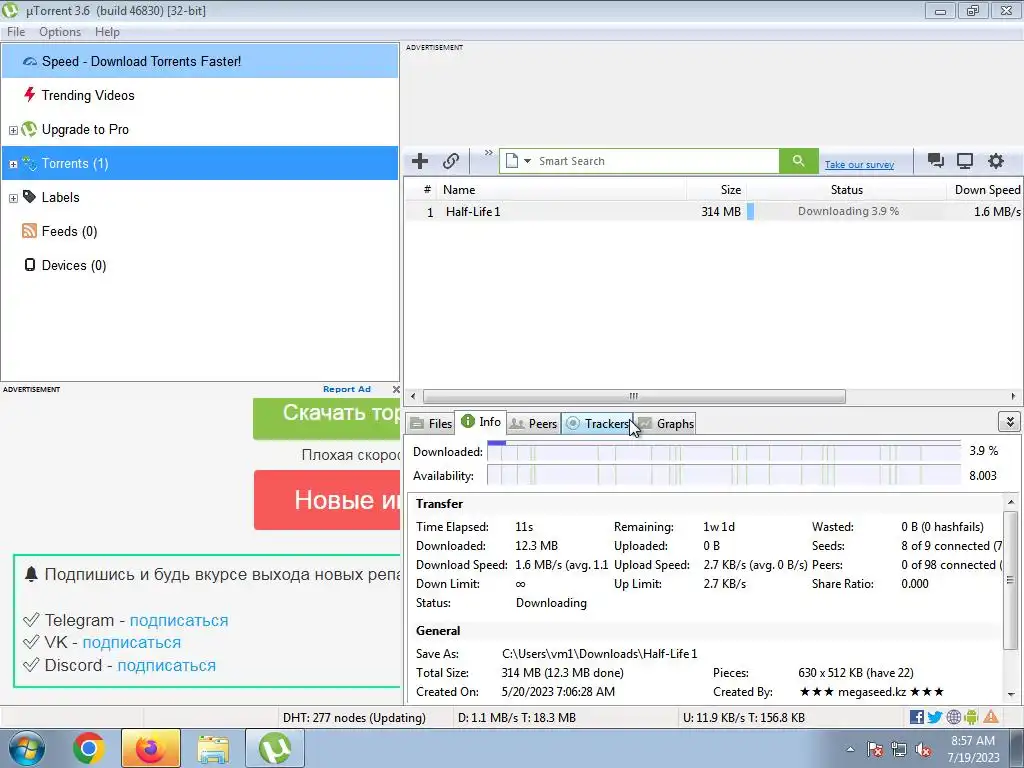
Task: Click the Report Ad link
Action: 347,389
